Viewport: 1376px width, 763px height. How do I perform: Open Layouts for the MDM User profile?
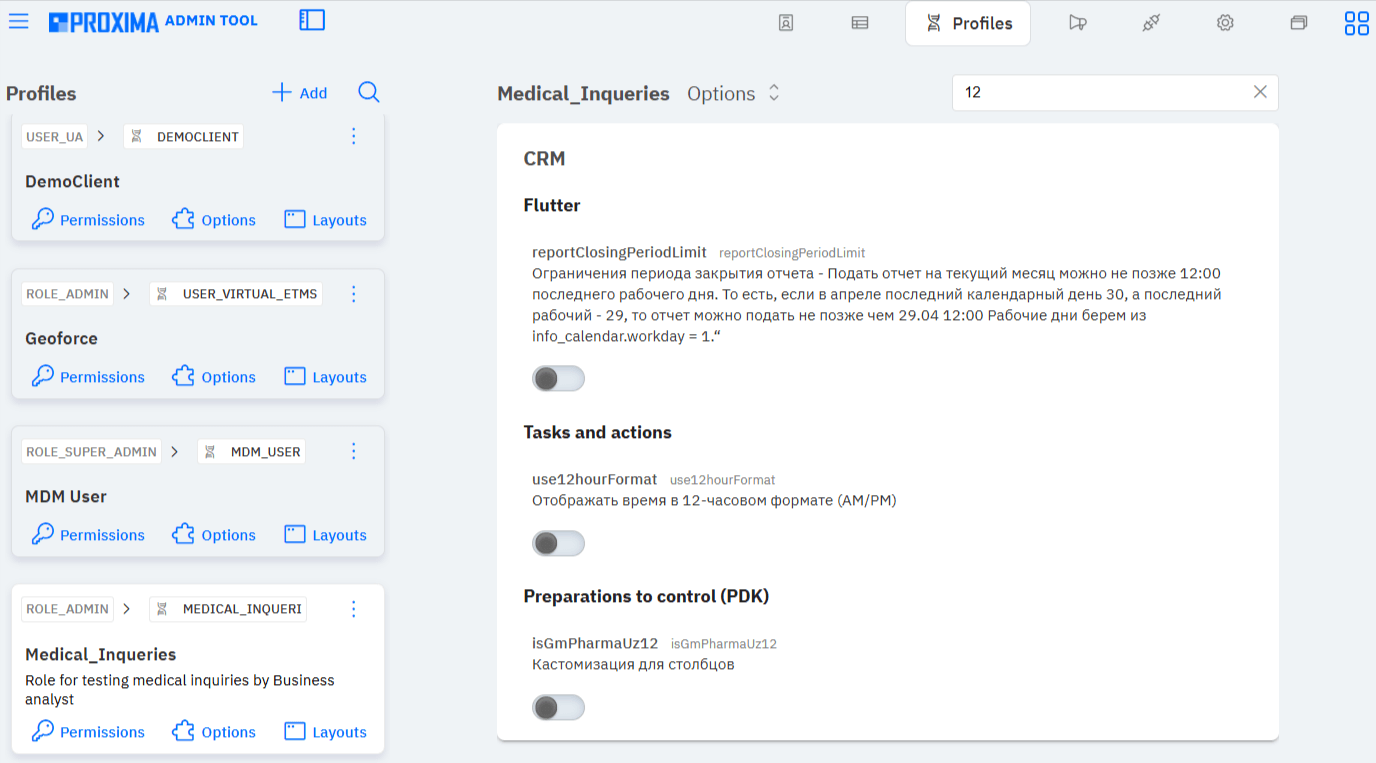326,535
